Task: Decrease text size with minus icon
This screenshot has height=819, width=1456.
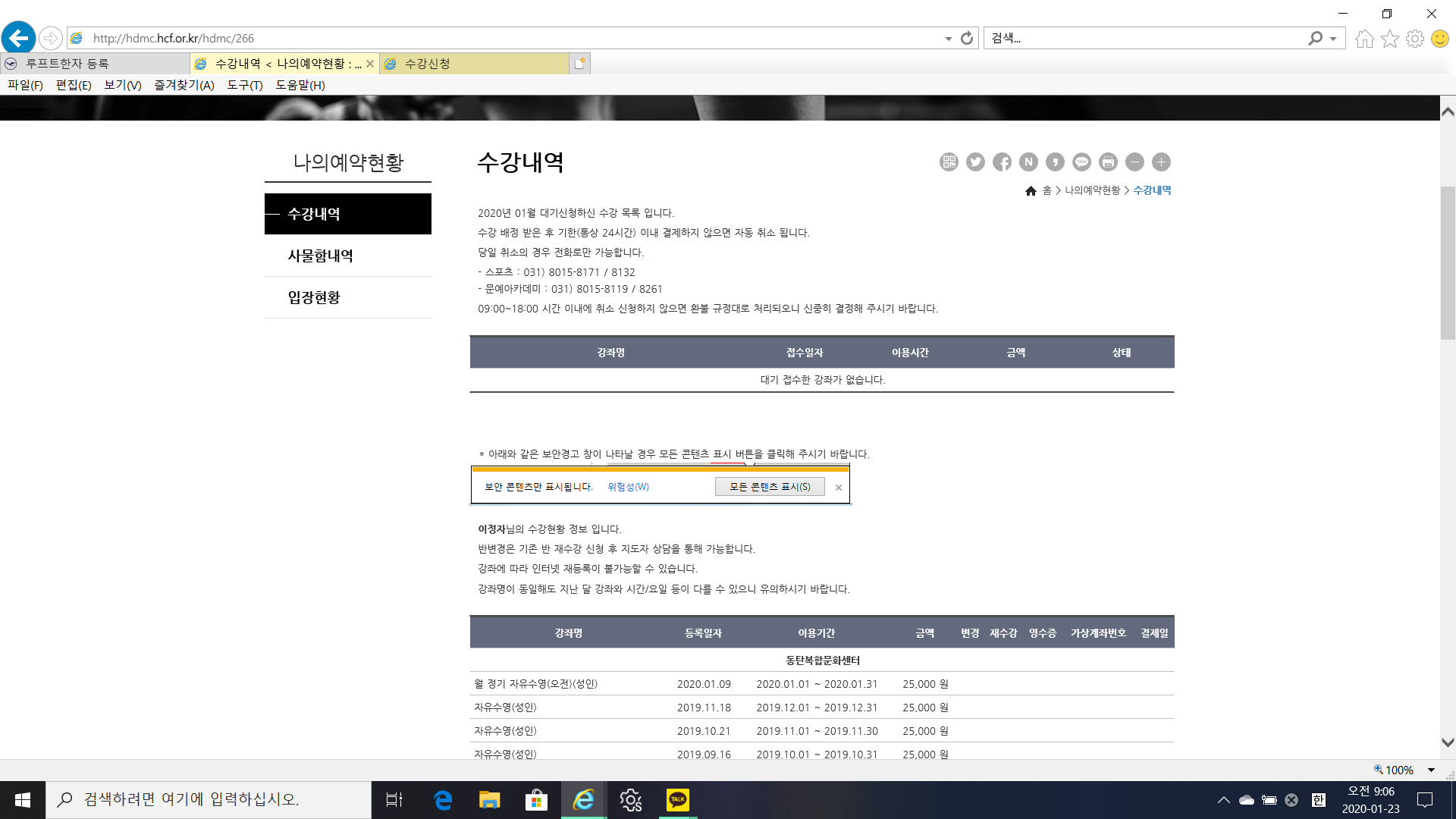Action: coord(1134,162)
